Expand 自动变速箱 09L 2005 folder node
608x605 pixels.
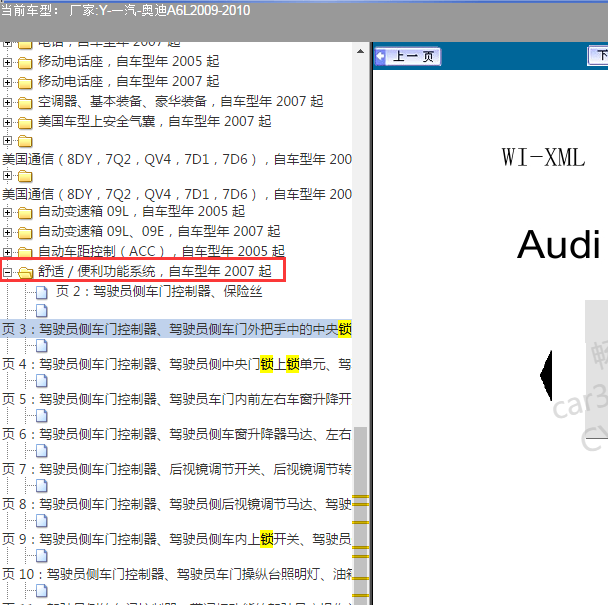point(7,213)
